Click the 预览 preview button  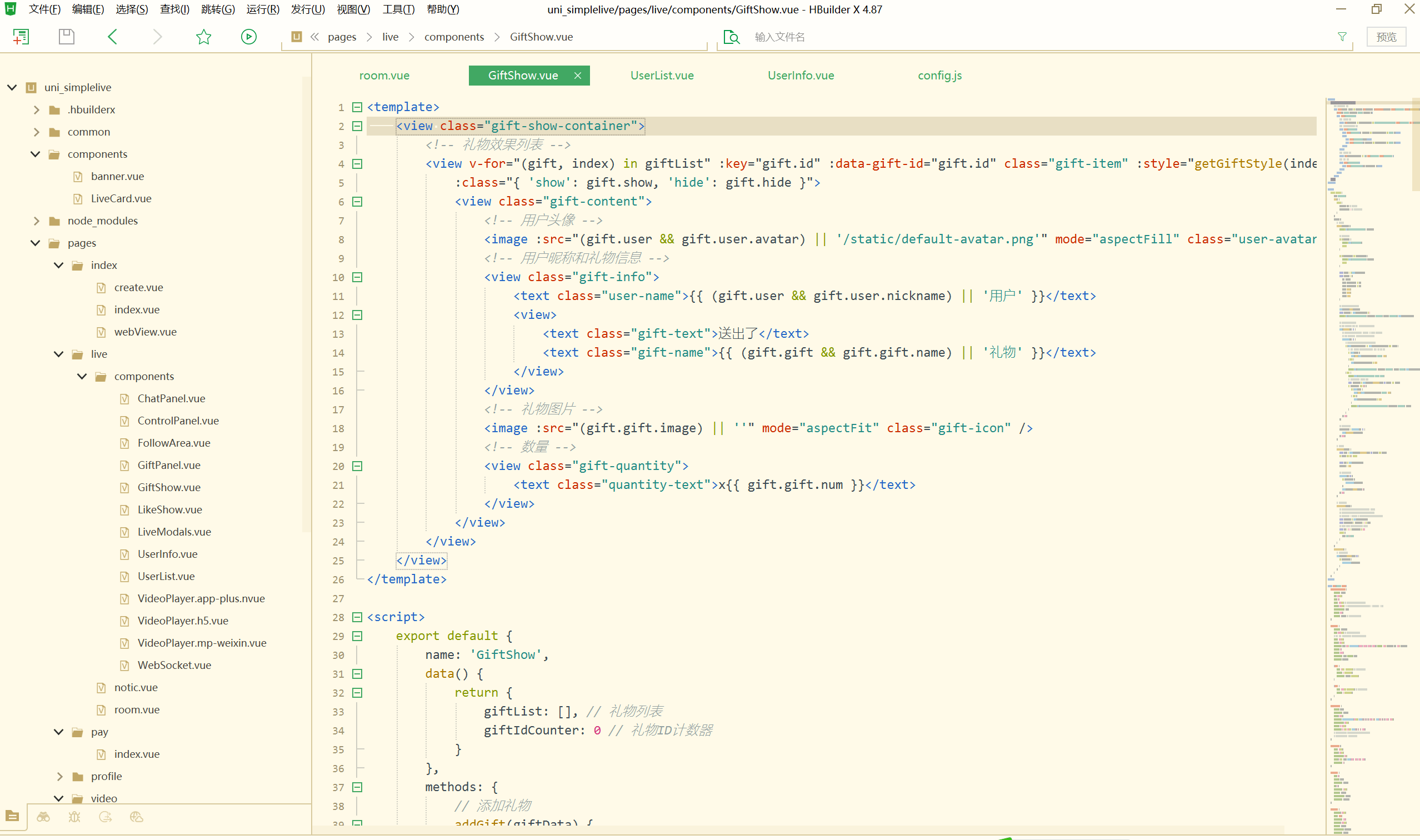1386,37
